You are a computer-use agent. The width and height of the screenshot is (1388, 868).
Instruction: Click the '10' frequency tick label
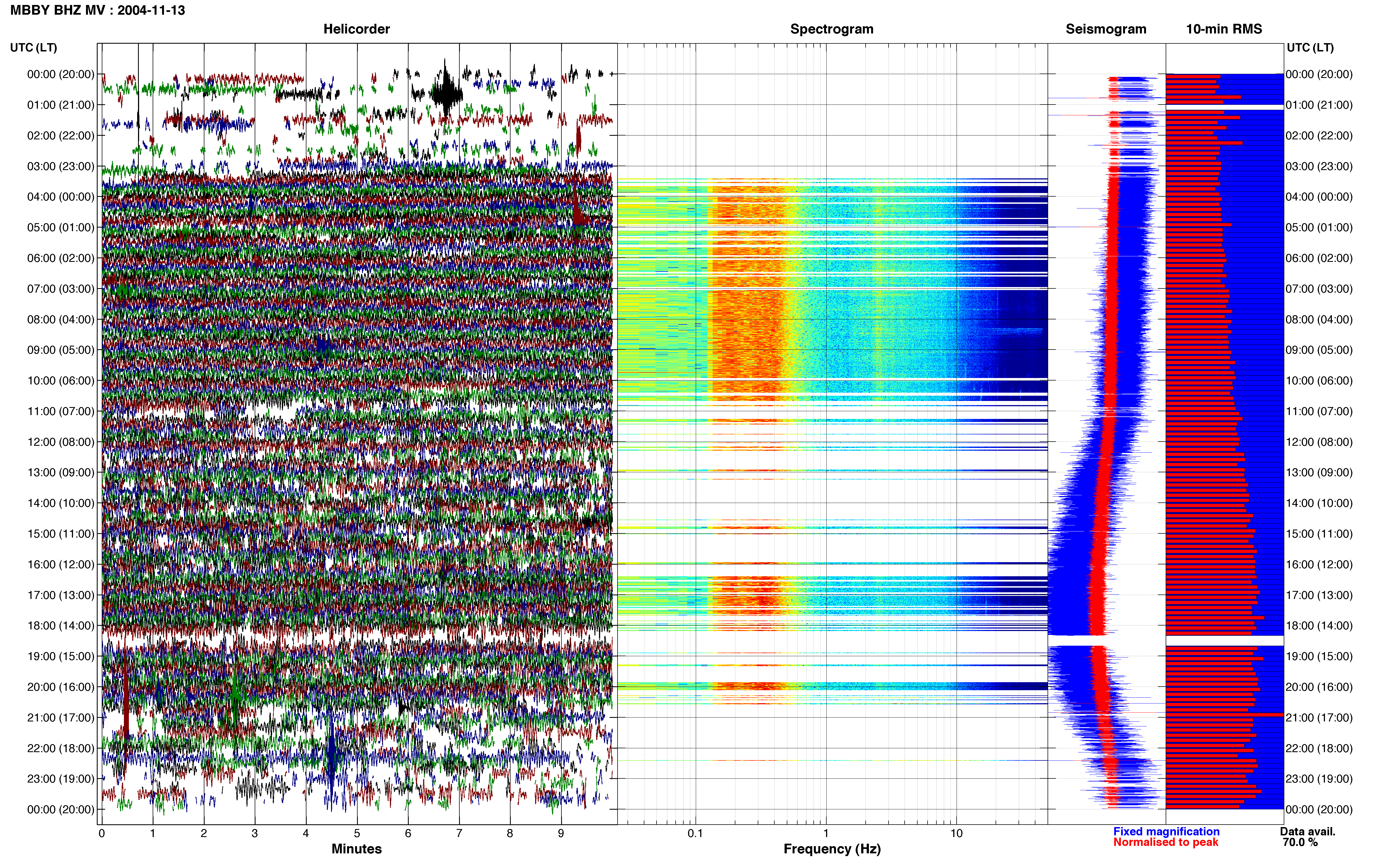click(956, 833)
